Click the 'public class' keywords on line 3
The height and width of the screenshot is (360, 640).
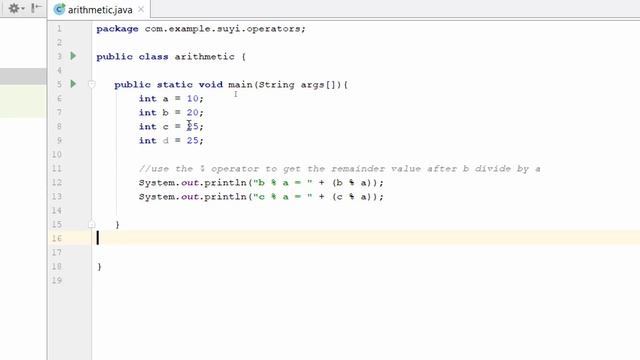[132, 57]
